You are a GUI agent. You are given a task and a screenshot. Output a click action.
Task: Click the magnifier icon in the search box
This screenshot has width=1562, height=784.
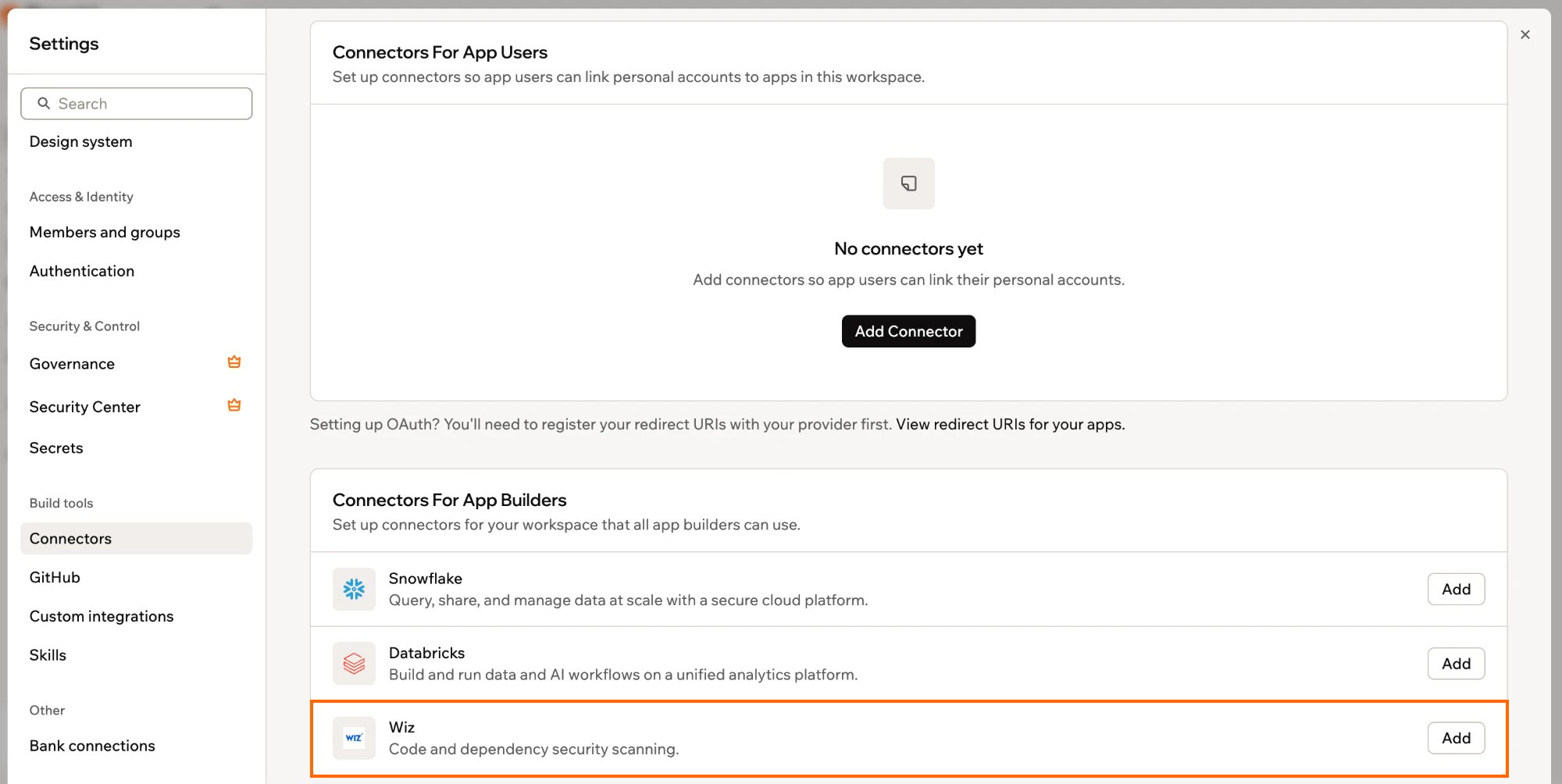pyautogui.click(x=44, y=103)
